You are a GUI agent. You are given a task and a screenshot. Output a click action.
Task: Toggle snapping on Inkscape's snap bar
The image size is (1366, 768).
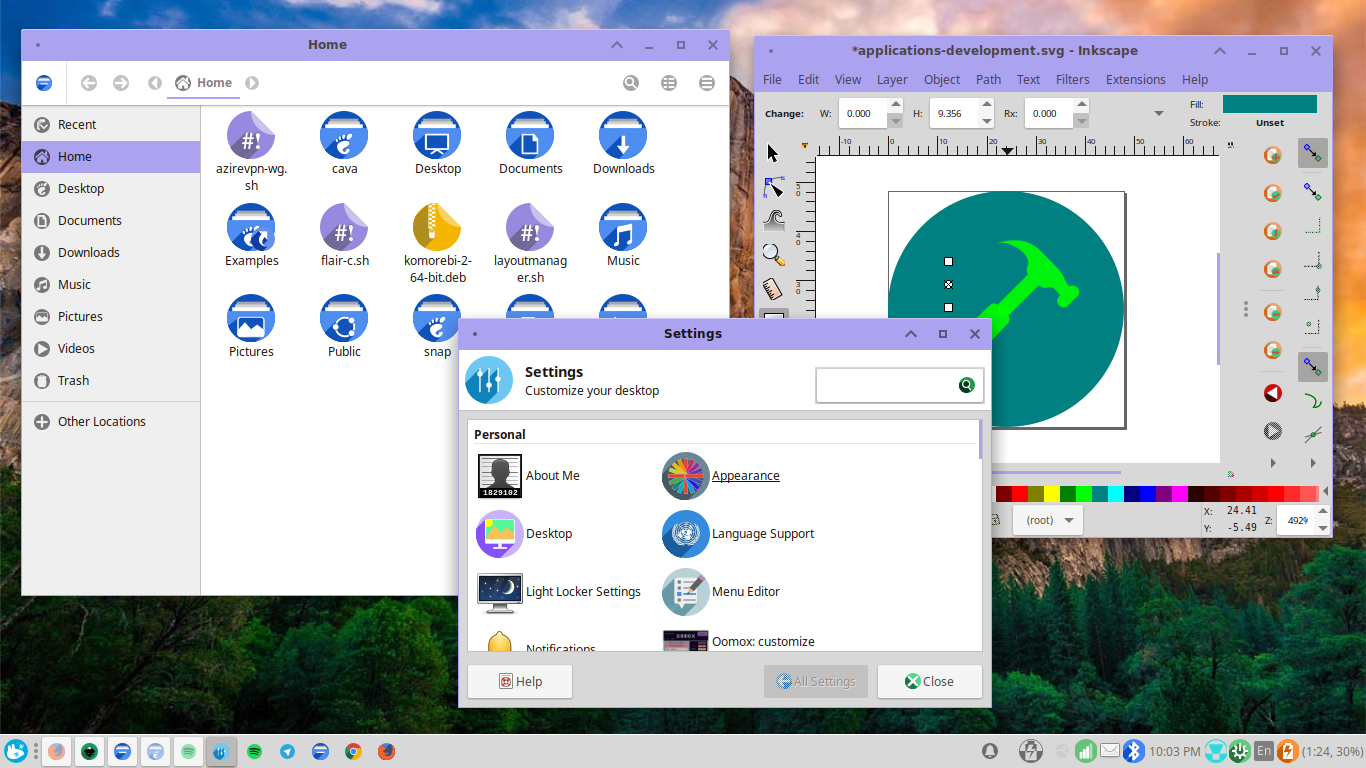[1313, 154]
